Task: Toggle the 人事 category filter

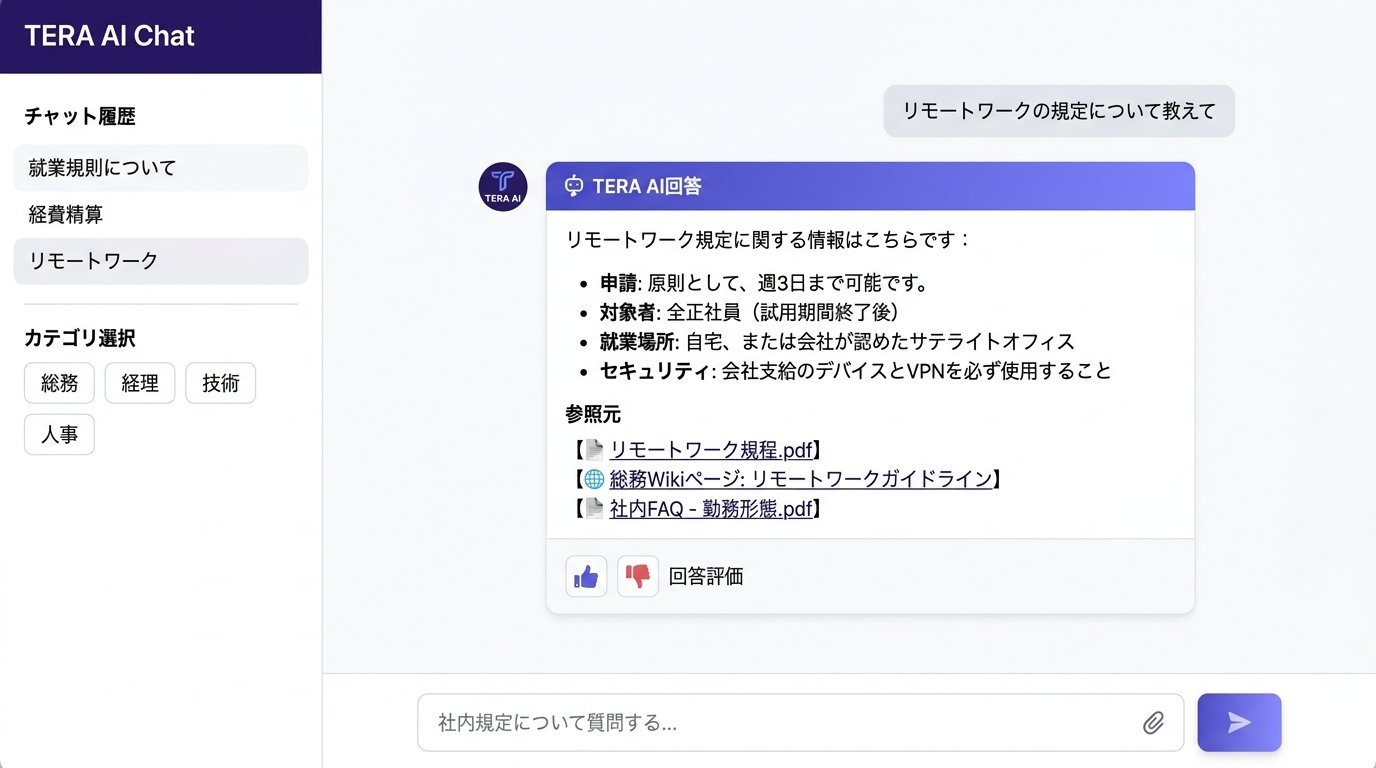Action: pyautogui.click(x=58, y=434)
